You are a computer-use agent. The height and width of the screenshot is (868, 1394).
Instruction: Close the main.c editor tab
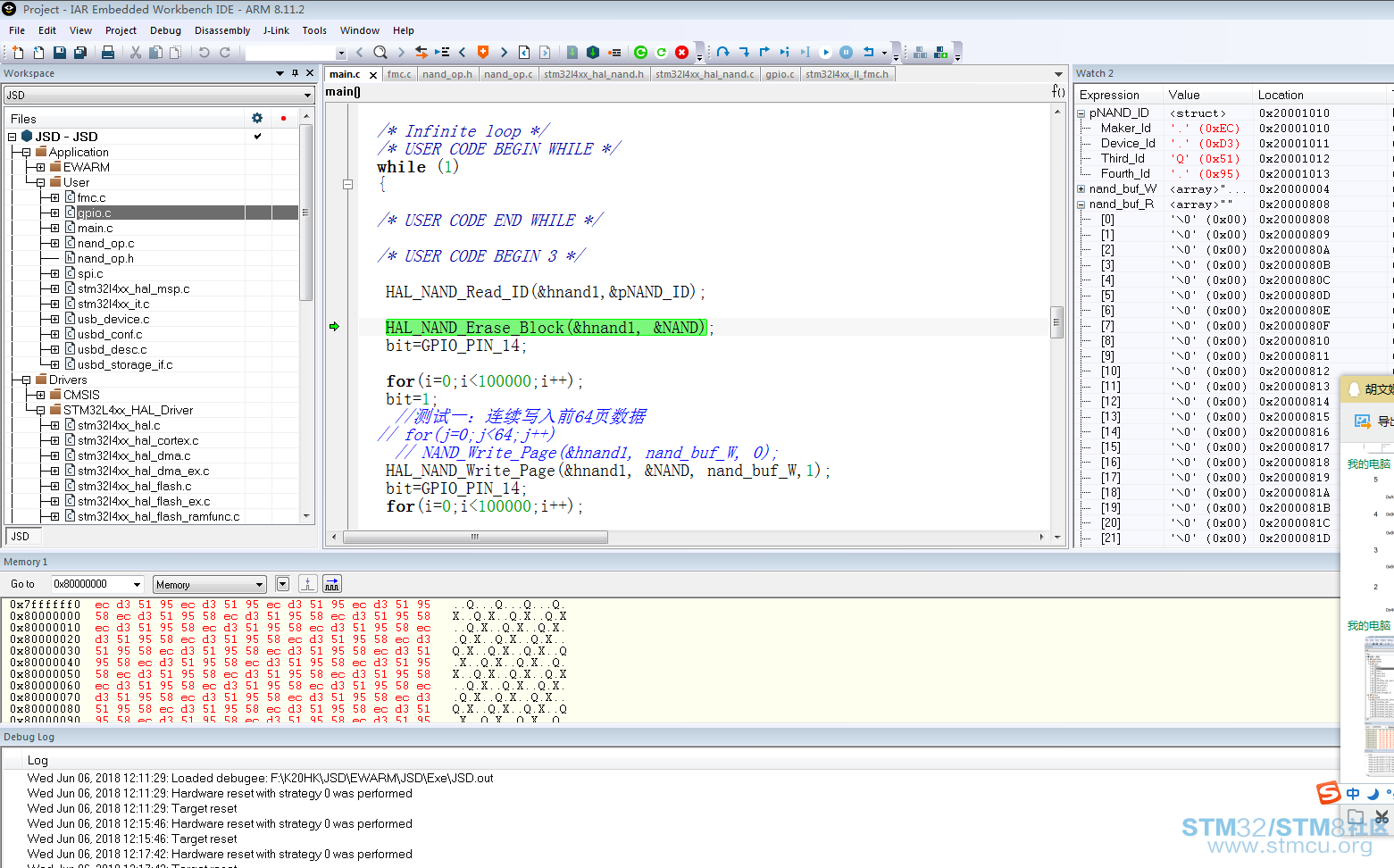(373, 75)
